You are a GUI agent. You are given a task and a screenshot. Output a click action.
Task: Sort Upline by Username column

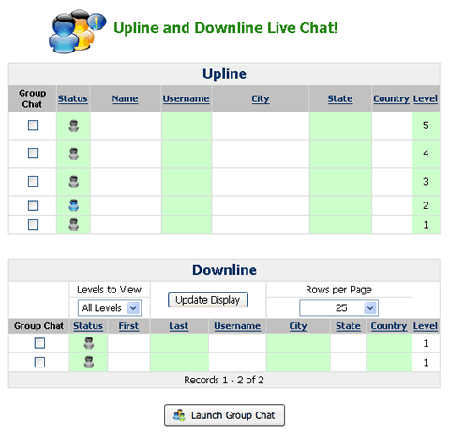coord(186,99)
